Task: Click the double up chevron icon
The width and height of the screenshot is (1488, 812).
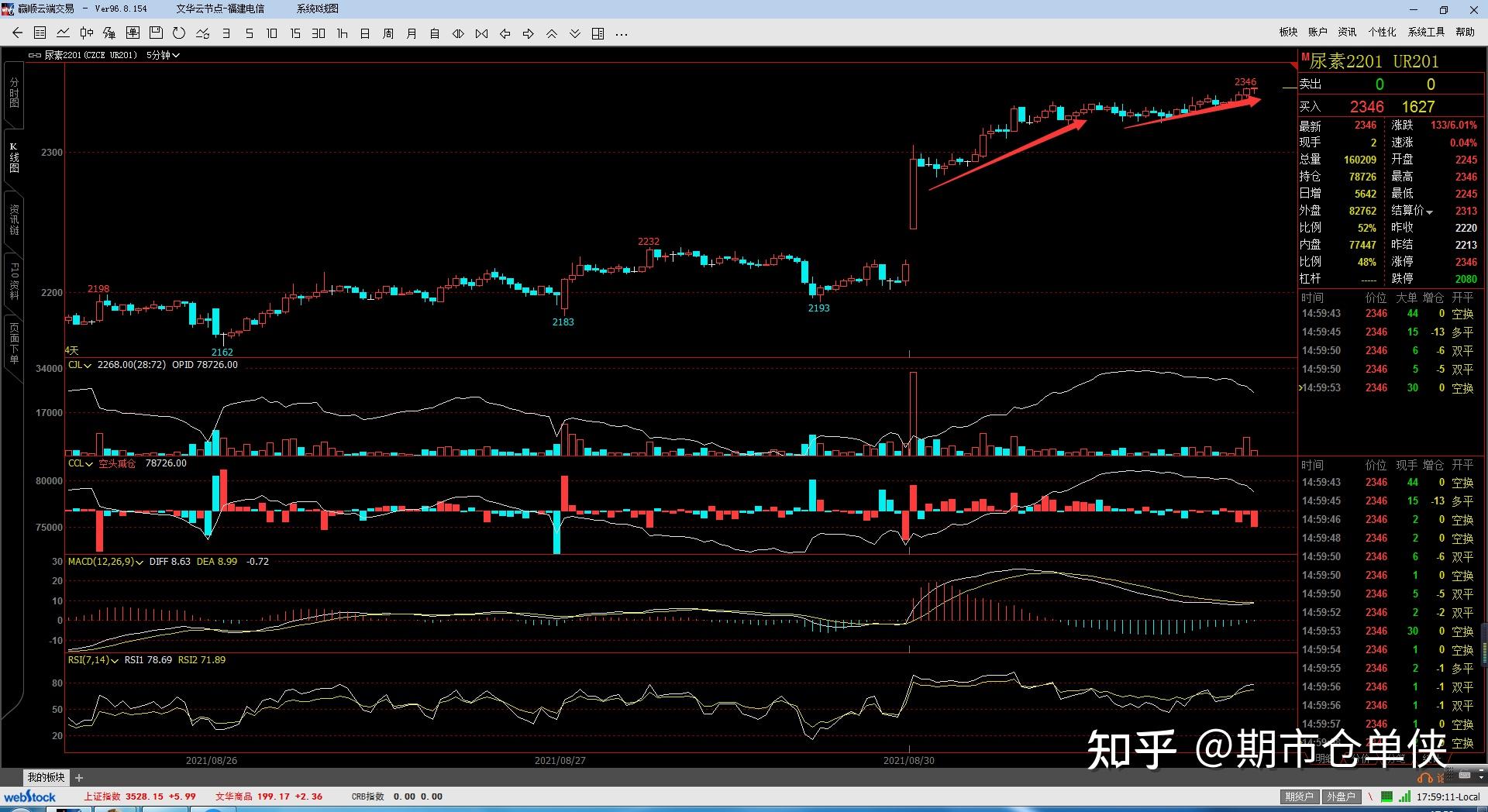Action: [551, 33]
